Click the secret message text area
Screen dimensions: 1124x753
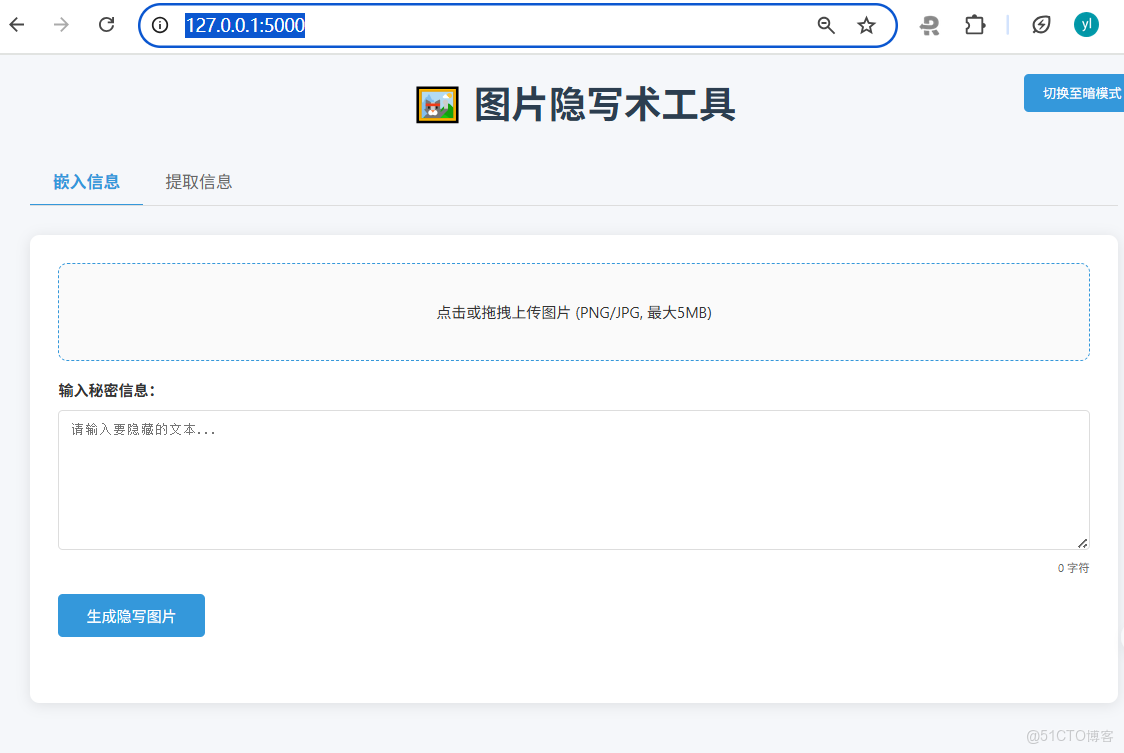pyautogui.click(x=573, y=480)
